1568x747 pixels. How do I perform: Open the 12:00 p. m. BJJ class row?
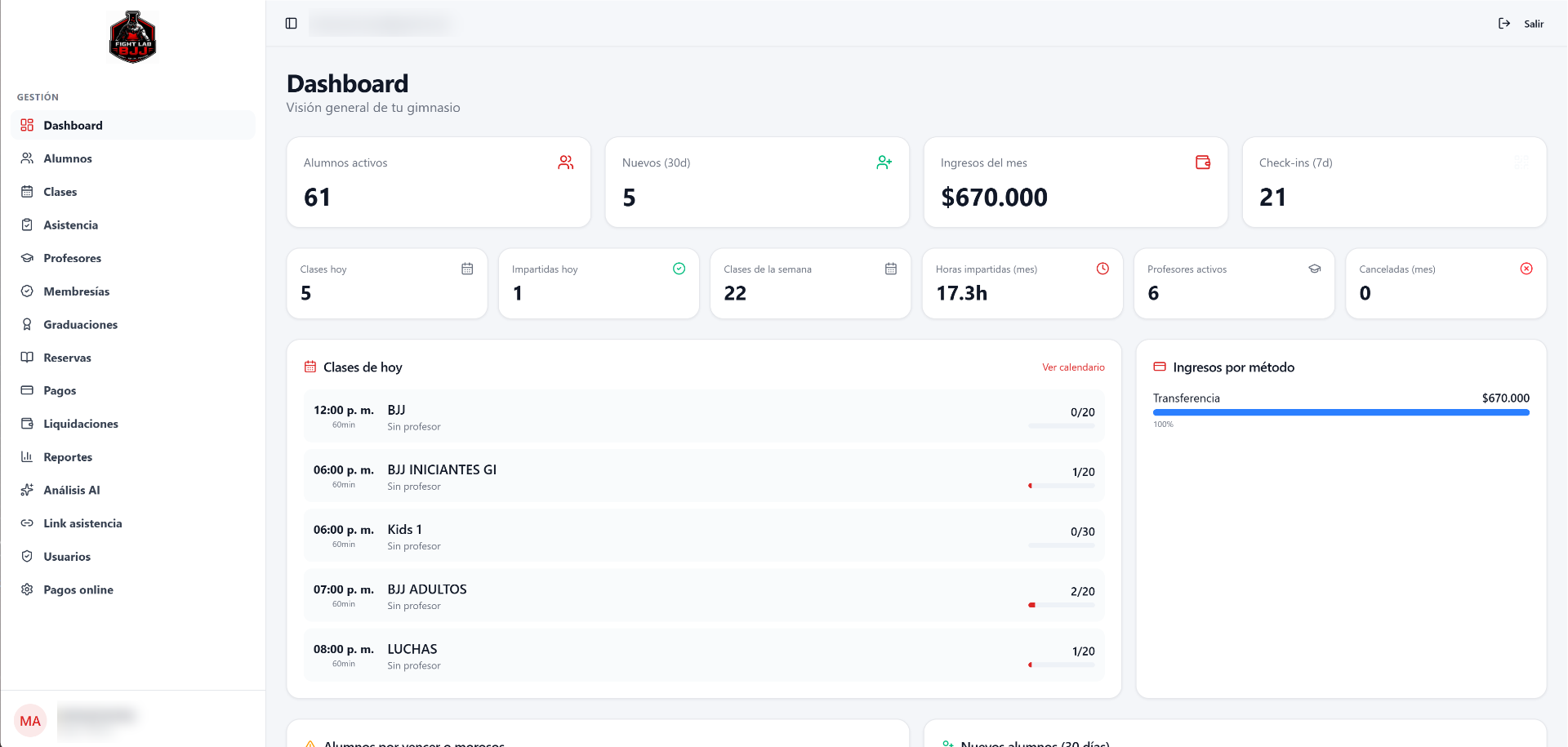[704, 416]
